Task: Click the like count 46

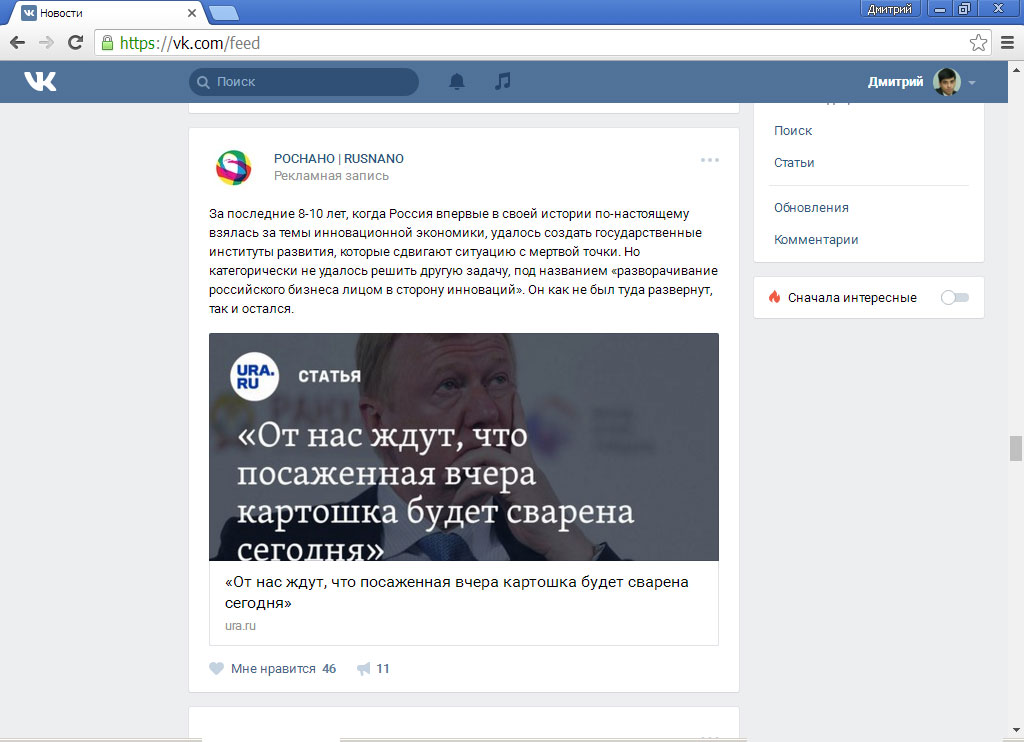Action: pos(329,669)
